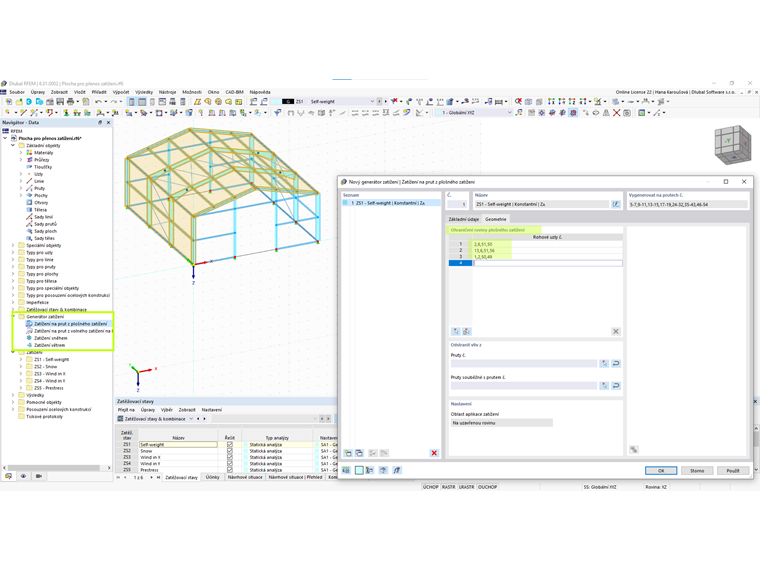Toggle Řešit checkbox for Prestress row

coord(230,470)
